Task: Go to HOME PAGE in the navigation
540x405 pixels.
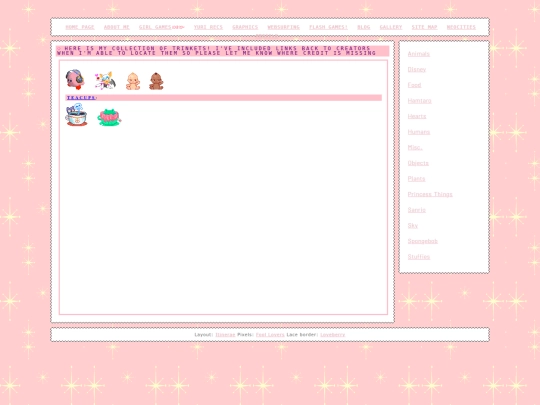Action: coord(80,27)
